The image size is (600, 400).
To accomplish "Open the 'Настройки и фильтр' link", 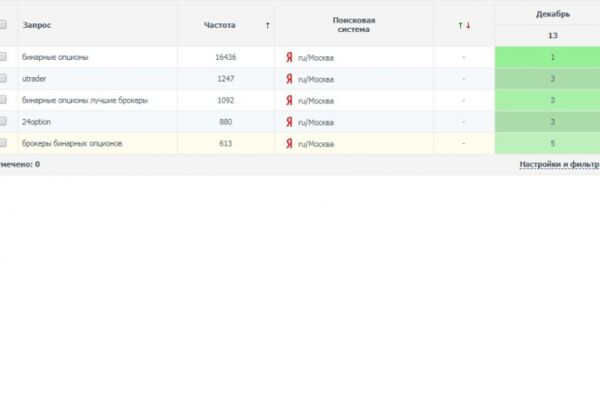I will click(559, 164).
